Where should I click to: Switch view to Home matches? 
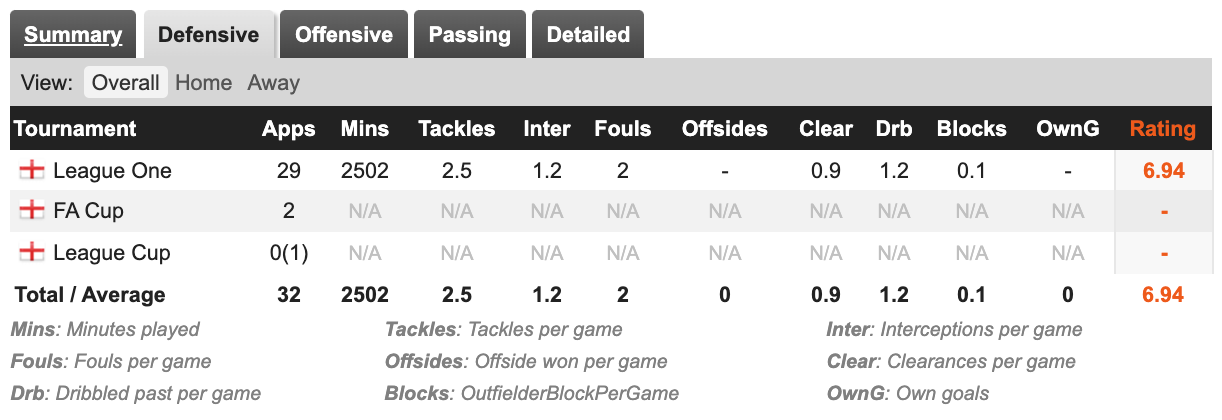(x=203, y=83)
